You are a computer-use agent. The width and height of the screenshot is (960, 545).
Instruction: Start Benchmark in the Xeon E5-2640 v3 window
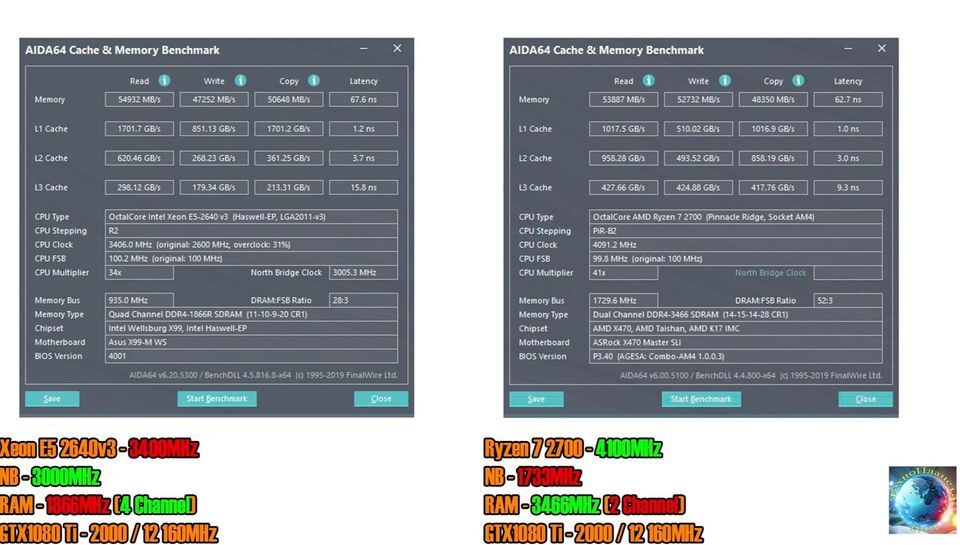click(x=217, y=399)
